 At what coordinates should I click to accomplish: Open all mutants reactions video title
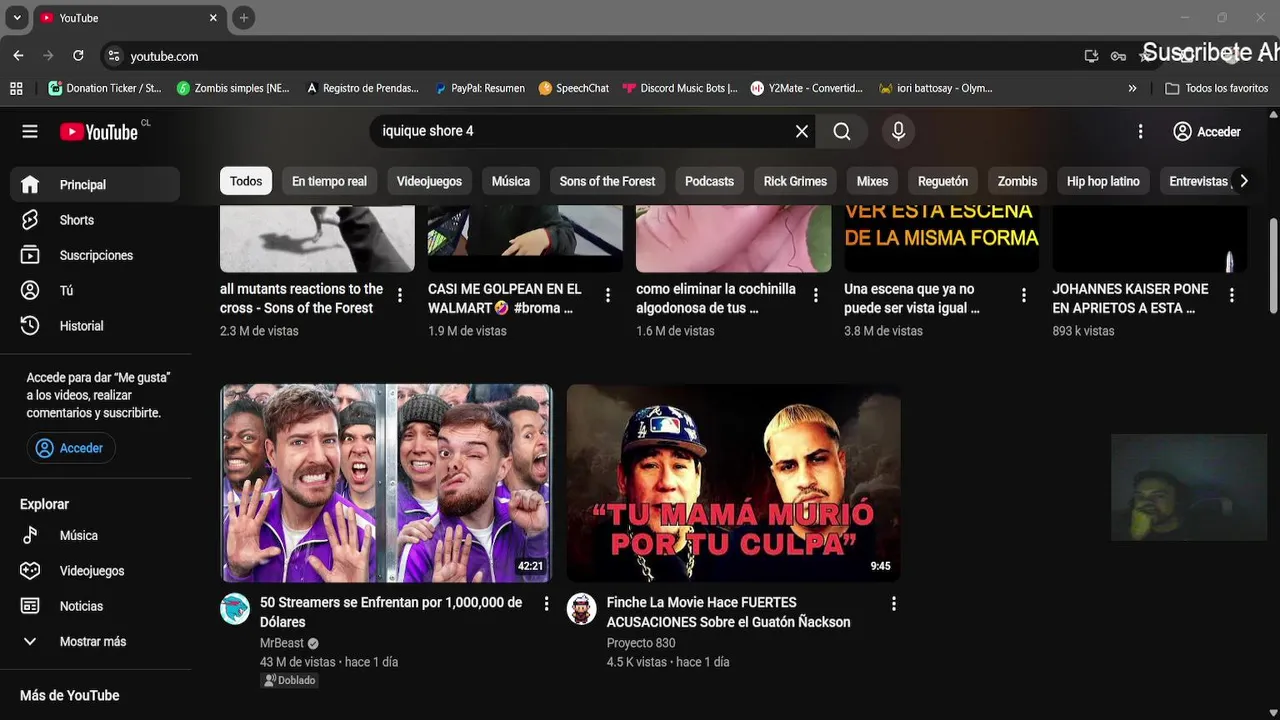(x=301, y=298)
